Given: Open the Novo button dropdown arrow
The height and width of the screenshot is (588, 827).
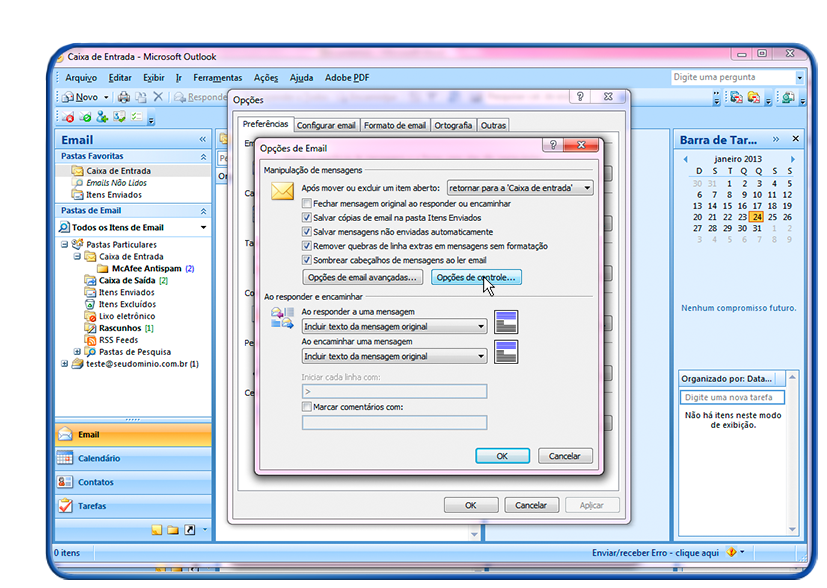Looking at the screenshot, I should [x=106, y=97].
